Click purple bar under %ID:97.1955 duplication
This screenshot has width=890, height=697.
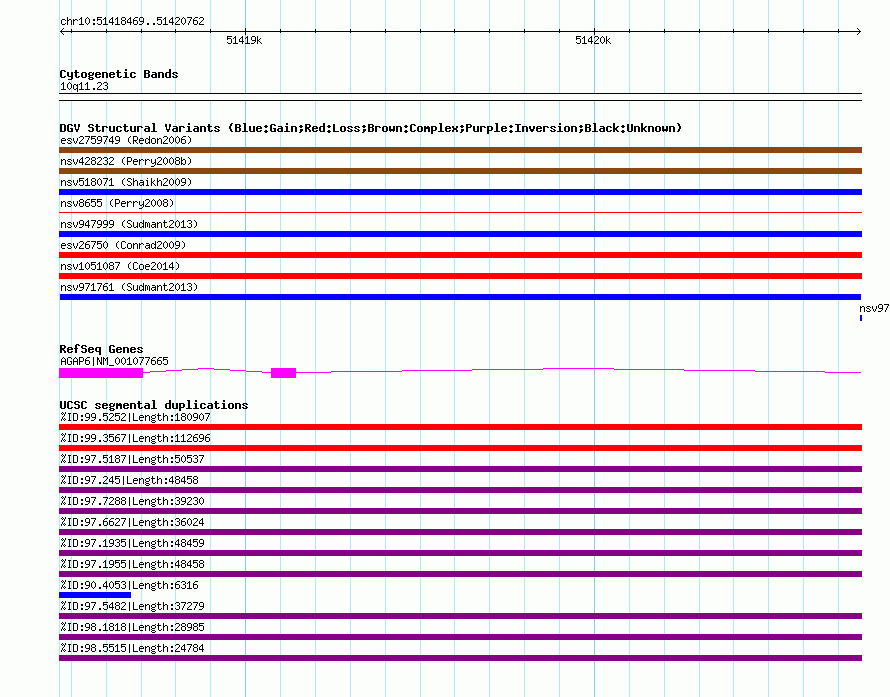point(460,574)
